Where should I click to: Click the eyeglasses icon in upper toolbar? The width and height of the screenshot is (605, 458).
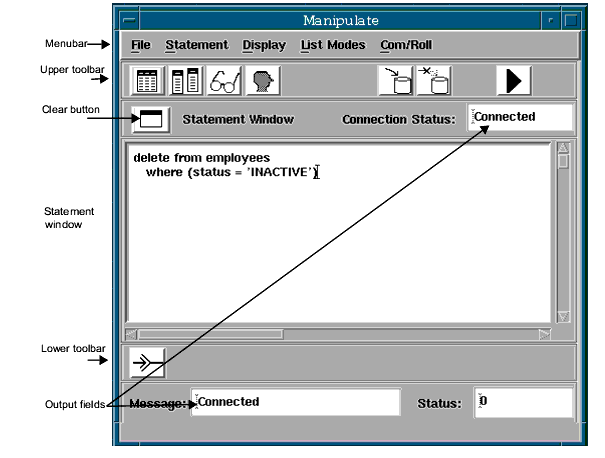point(223,81)
